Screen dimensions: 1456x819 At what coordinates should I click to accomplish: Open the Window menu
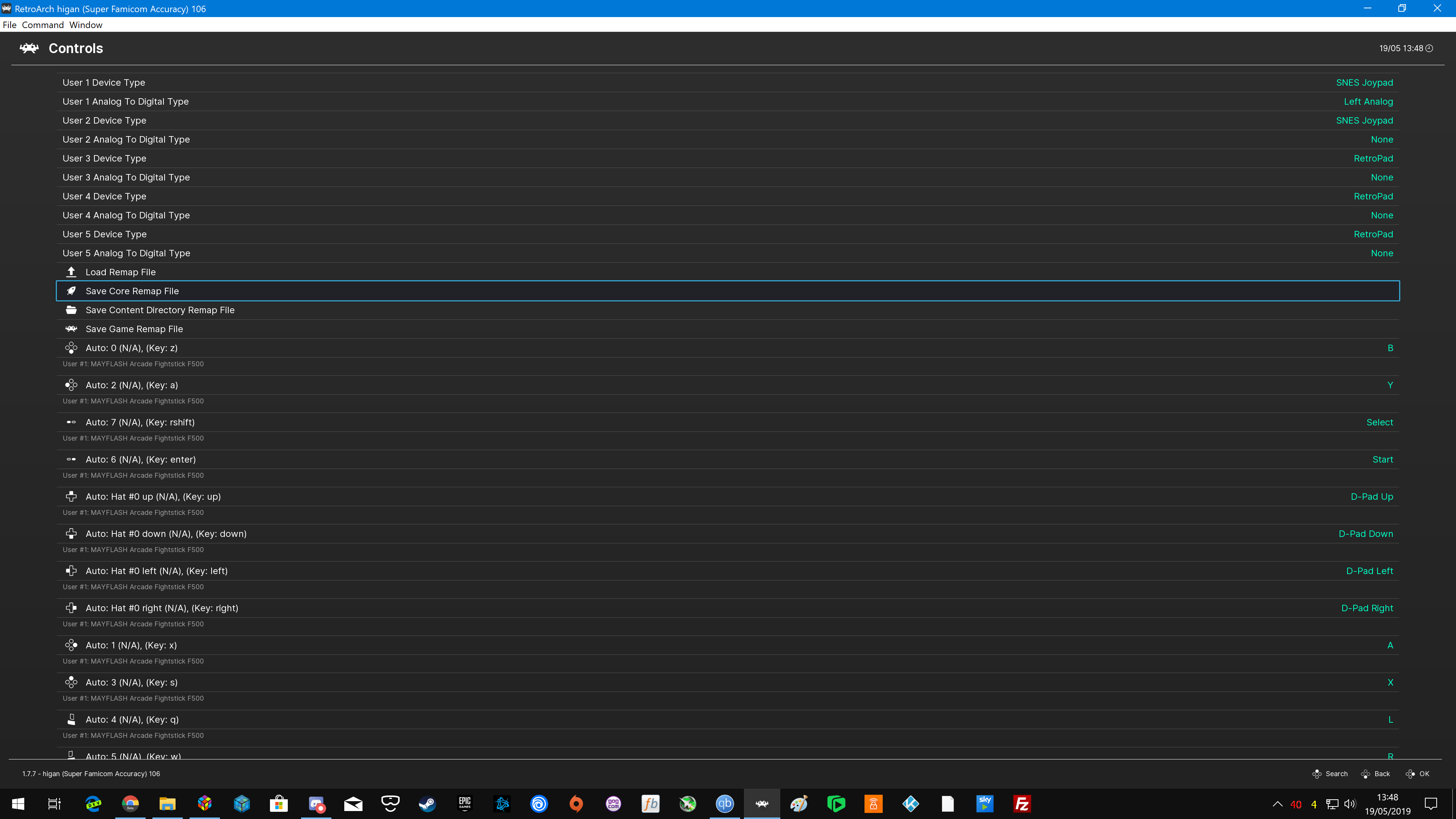pyautogui.click(x=86, y=25)
